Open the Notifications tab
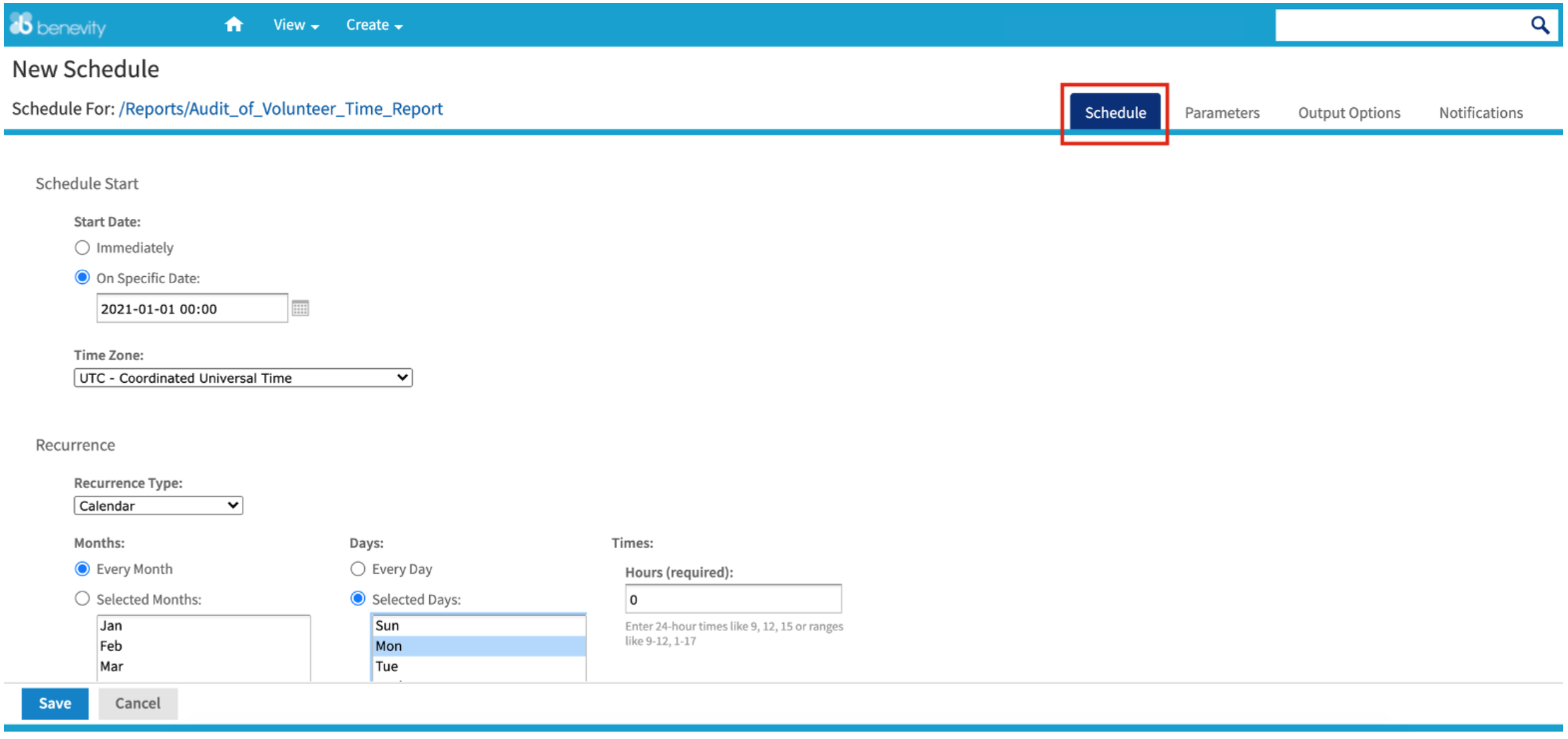Screen dimensions: 1568x739 pos(1480,113)
